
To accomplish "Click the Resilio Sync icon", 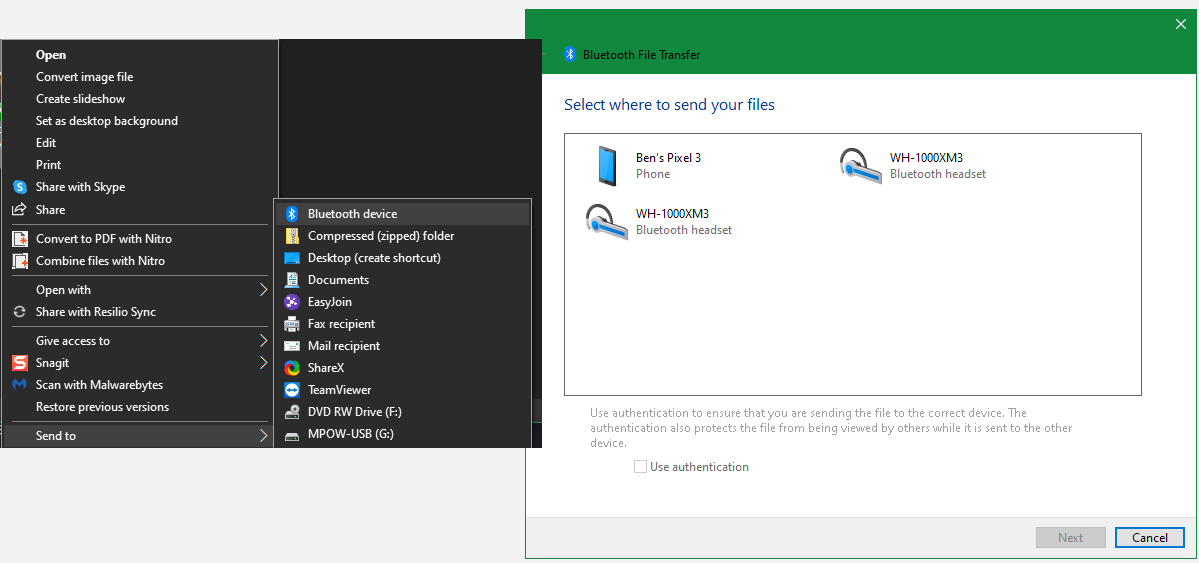I will 20,312.
